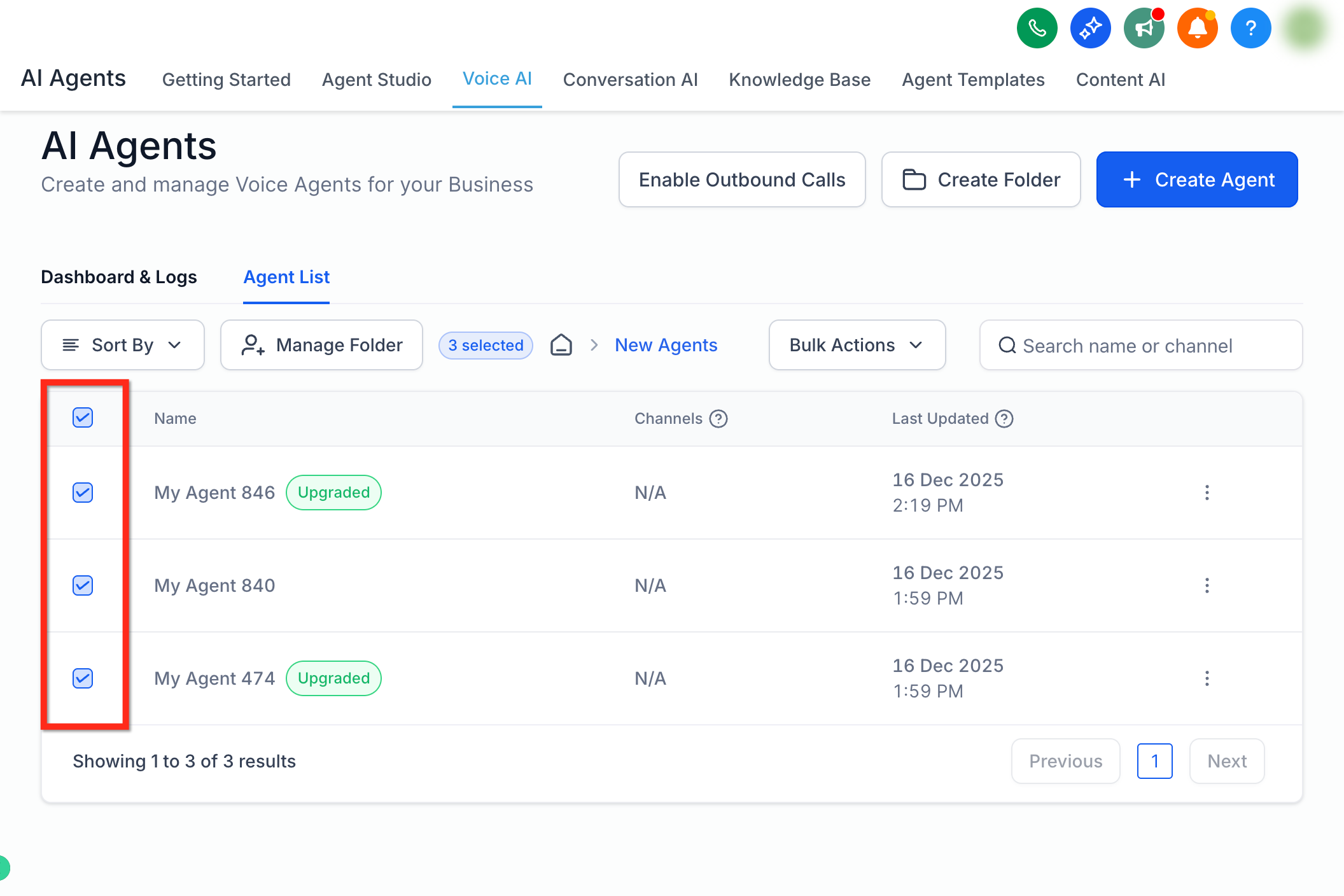Screen dimensions: 1344x896
Task: Deselect the My Agent 840 checkbox
Action: [x=83, y=585]
